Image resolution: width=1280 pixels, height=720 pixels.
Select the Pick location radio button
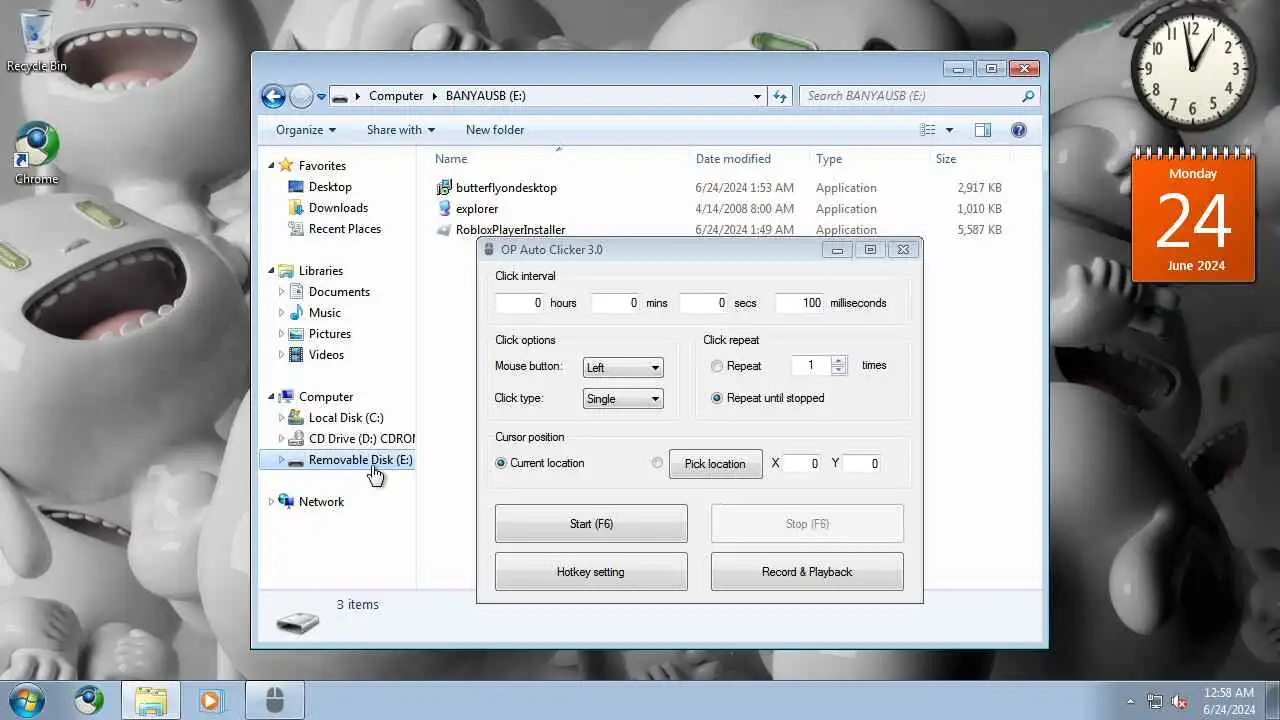(657, 463)
